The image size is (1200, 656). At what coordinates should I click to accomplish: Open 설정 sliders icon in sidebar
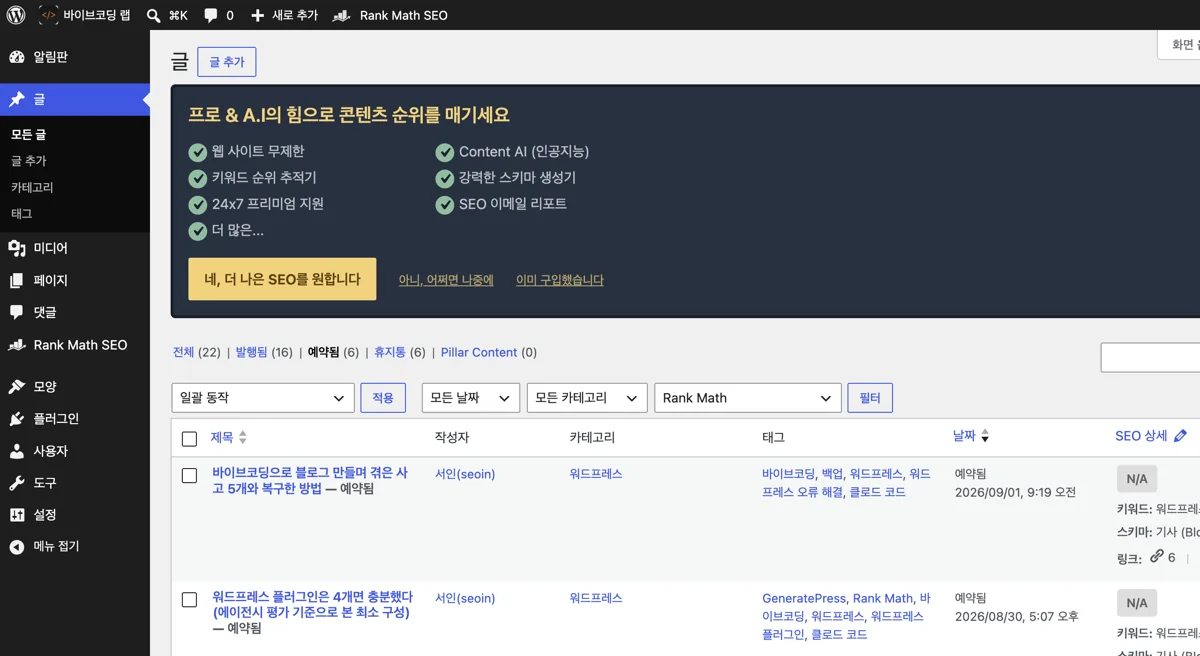coord(17,515)
